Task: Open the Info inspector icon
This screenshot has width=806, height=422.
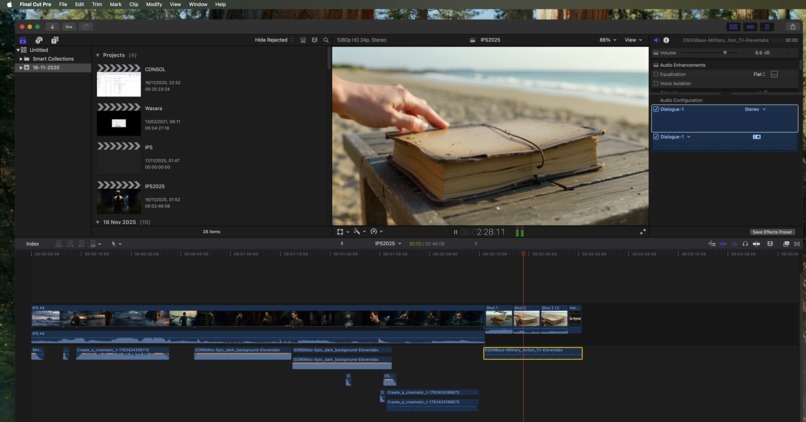Action: [667, 40]
